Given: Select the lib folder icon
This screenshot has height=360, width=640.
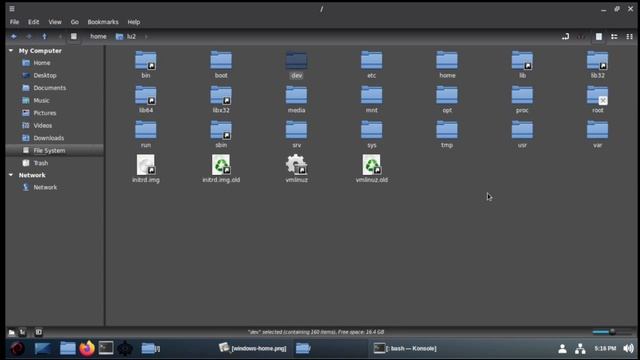Looking at the screenshot, I should tap(522, 60).
